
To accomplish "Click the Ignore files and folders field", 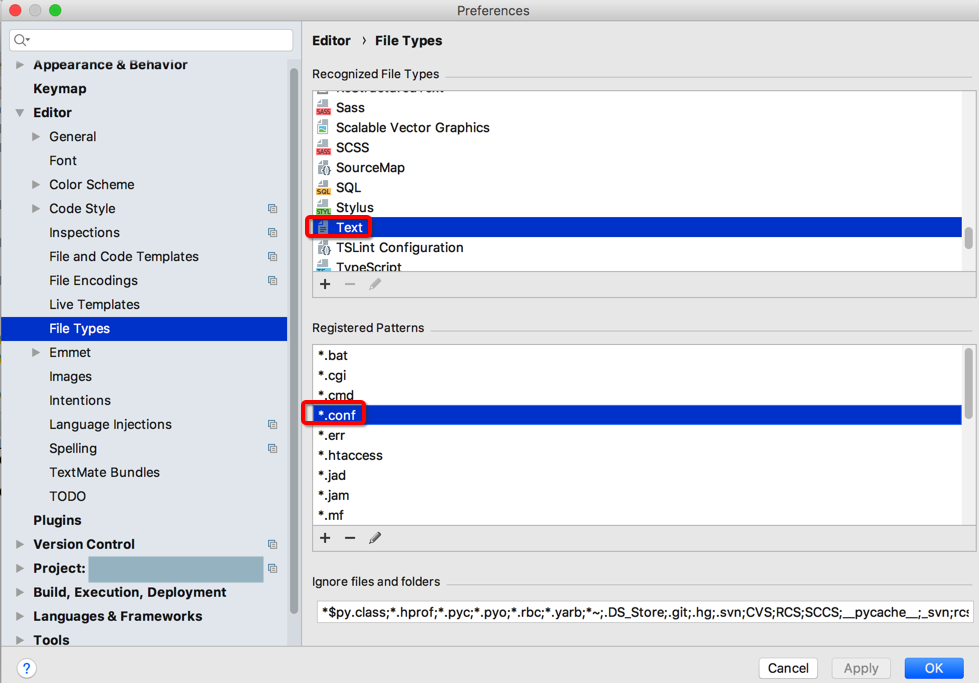I will [644, 612].
